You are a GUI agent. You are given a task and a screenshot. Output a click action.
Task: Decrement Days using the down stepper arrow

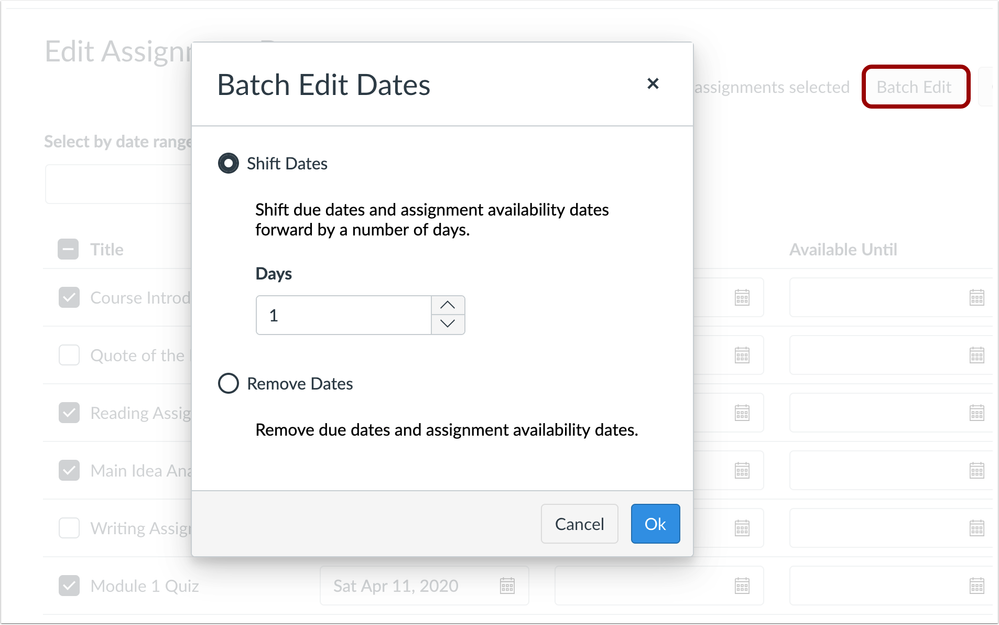click(x=448, y=324)
